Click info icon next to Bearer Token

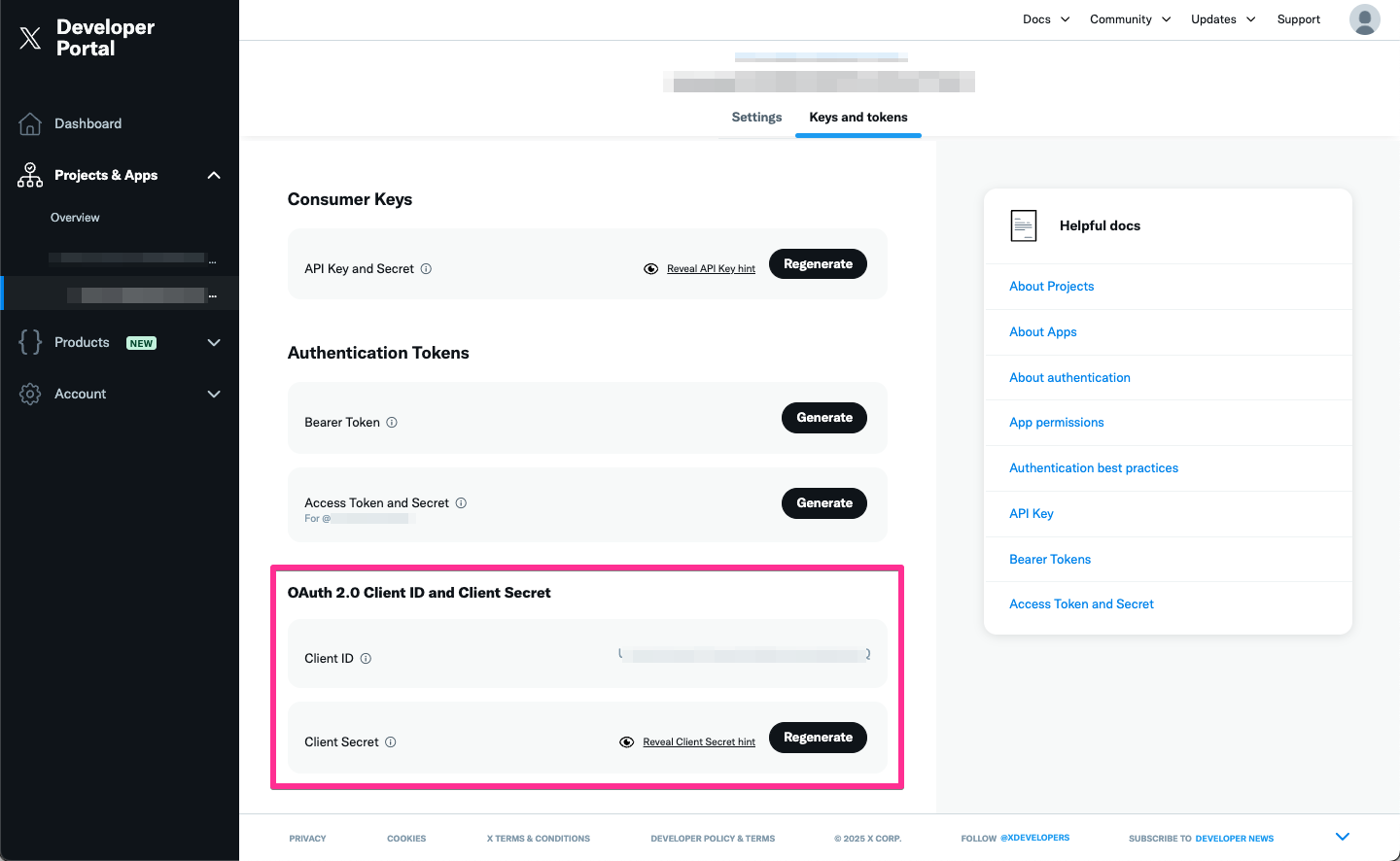point(392,423)
